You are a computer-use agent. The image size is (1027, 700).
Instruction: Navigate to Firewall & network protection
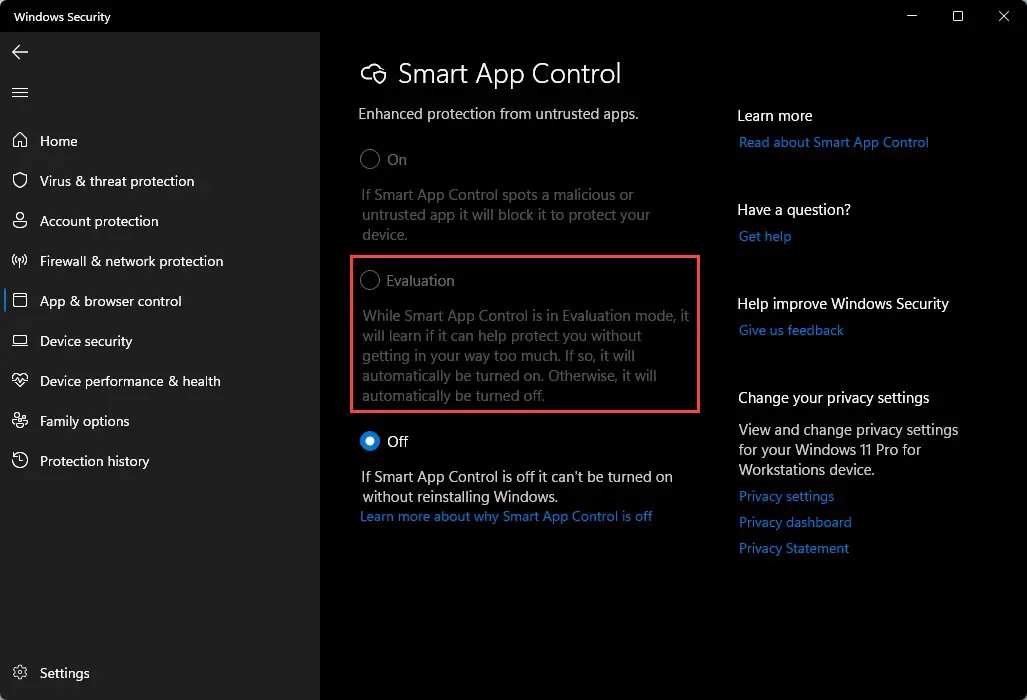(x=160, y=261)
